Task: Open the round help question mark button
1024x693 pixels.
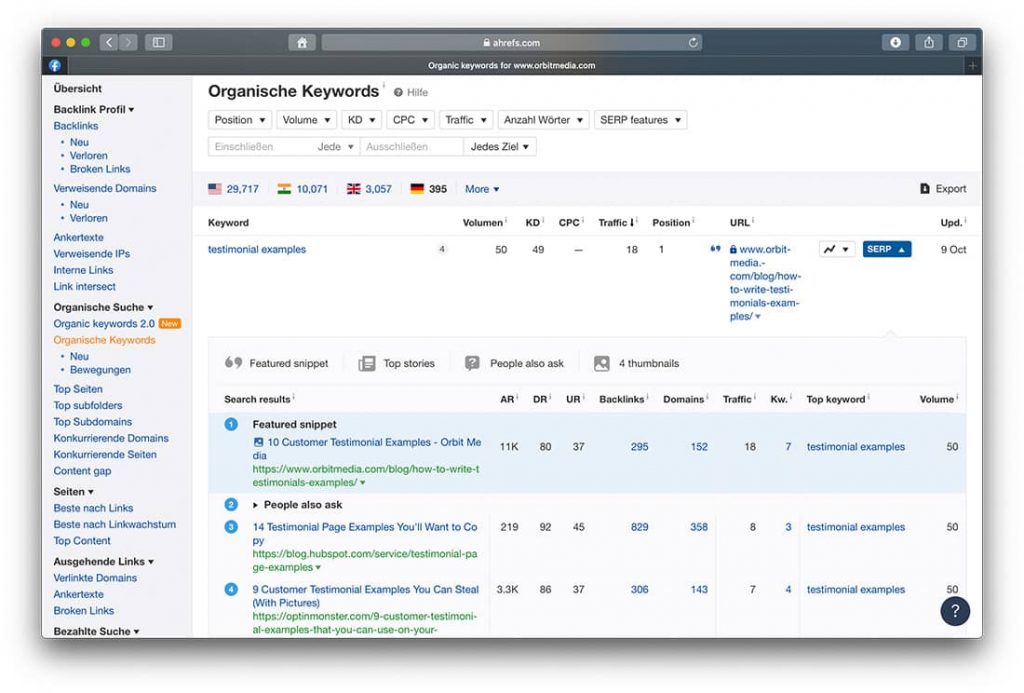Action: [955, 611]
